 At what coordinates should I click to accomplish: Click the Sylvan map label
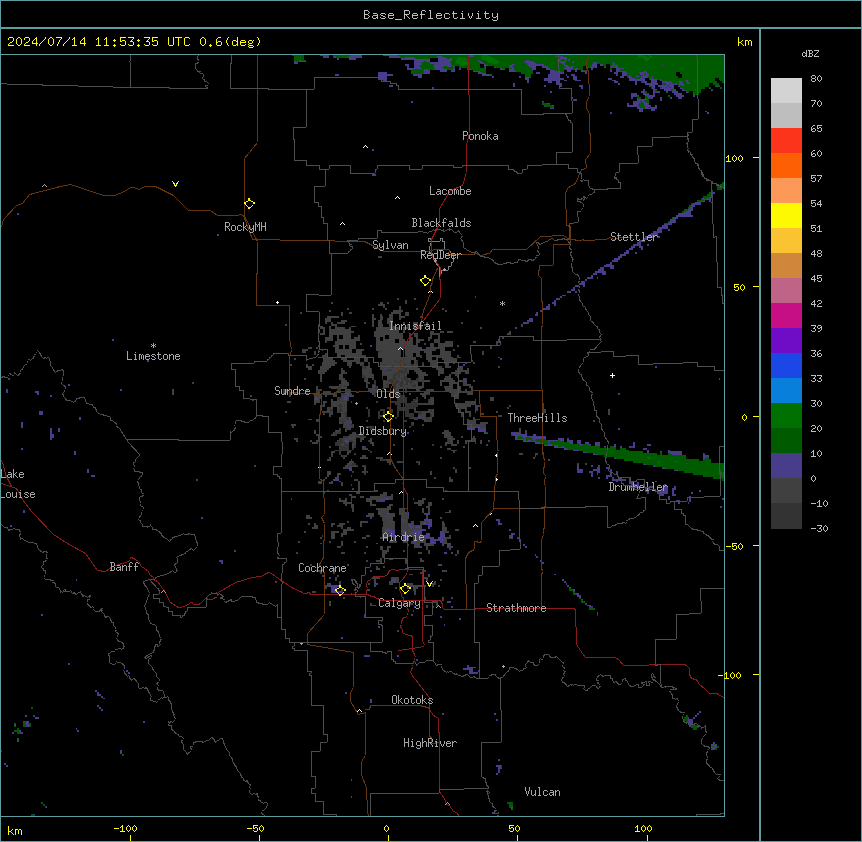point(390,245)
